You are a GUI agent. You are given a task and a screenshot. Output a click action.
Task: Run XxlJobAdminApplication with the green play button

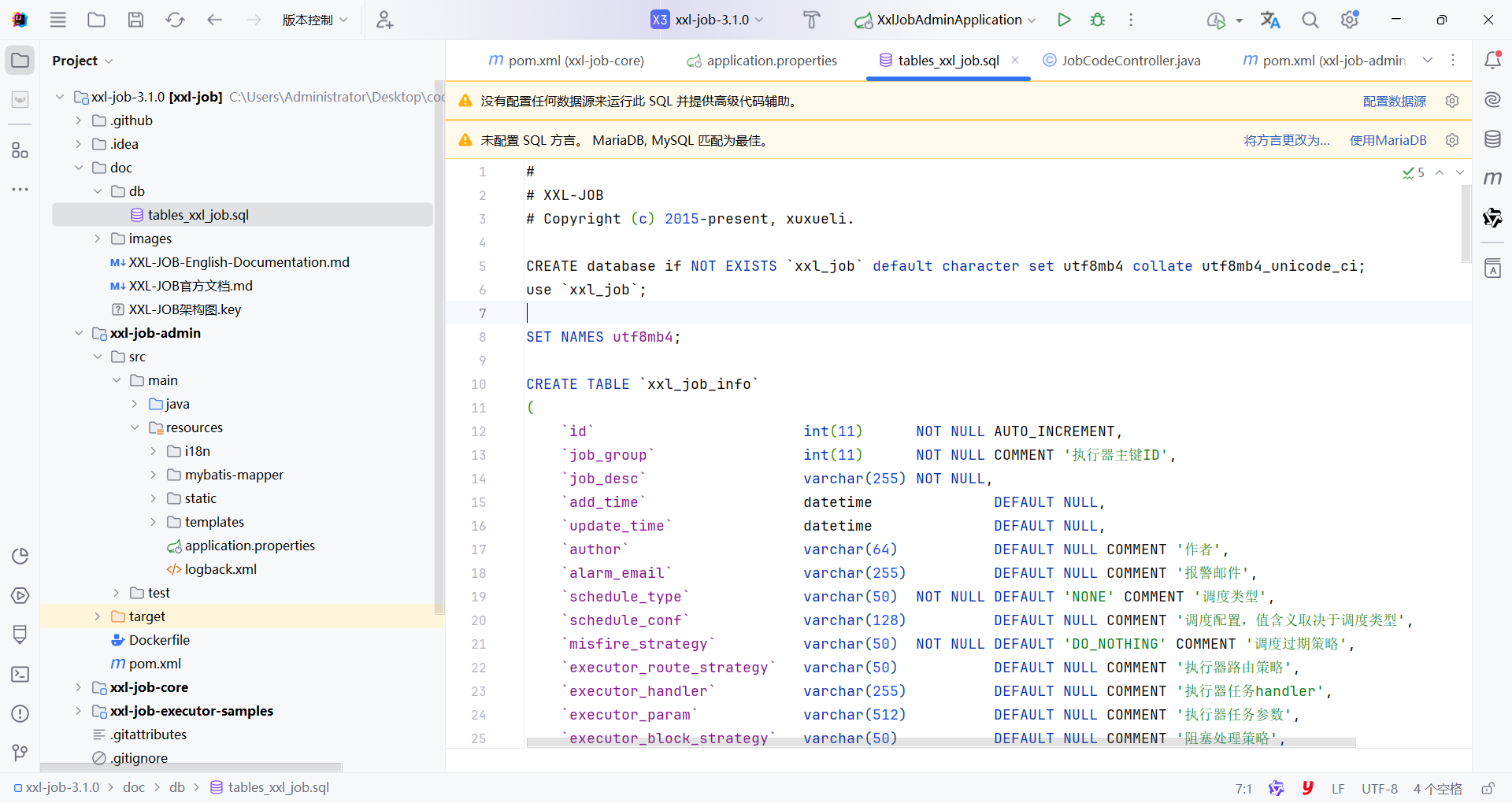coord(1064,20)
